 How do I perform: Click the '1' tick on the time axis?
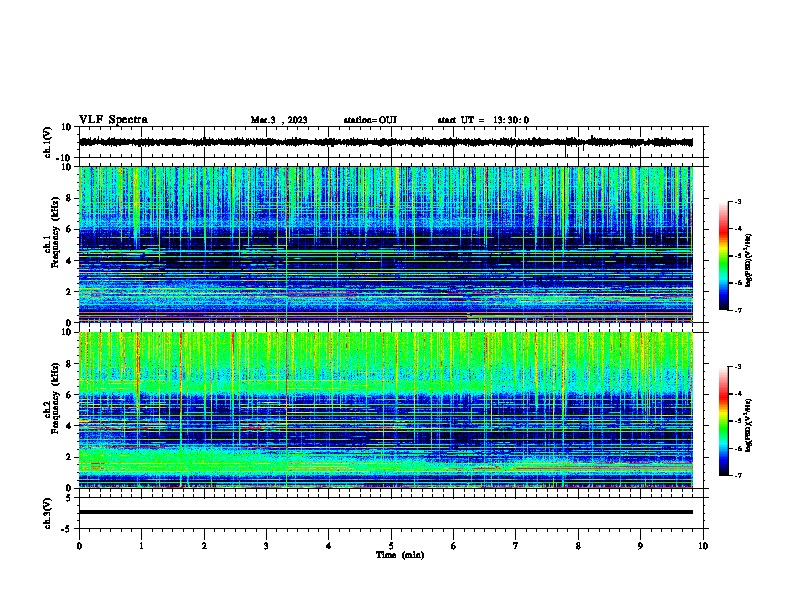[x=141, y=546]
